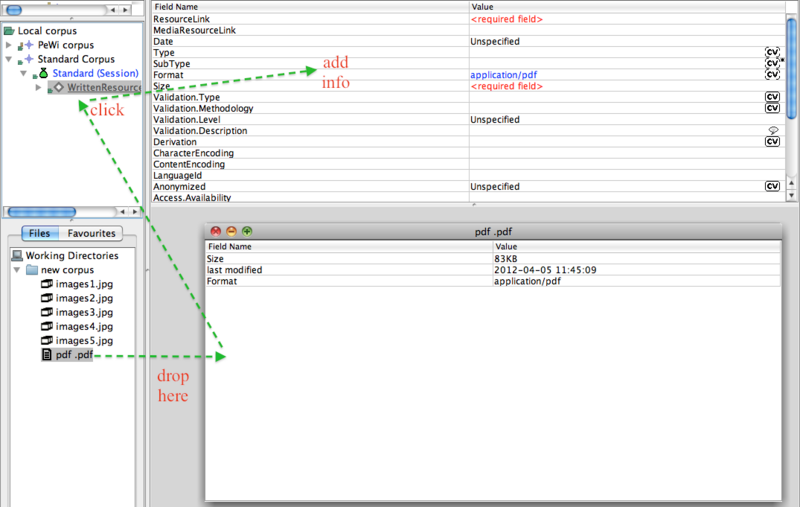The image size is (800, 507).
Task: Click the images5.jpg file icon
Action: pos(46,340)
